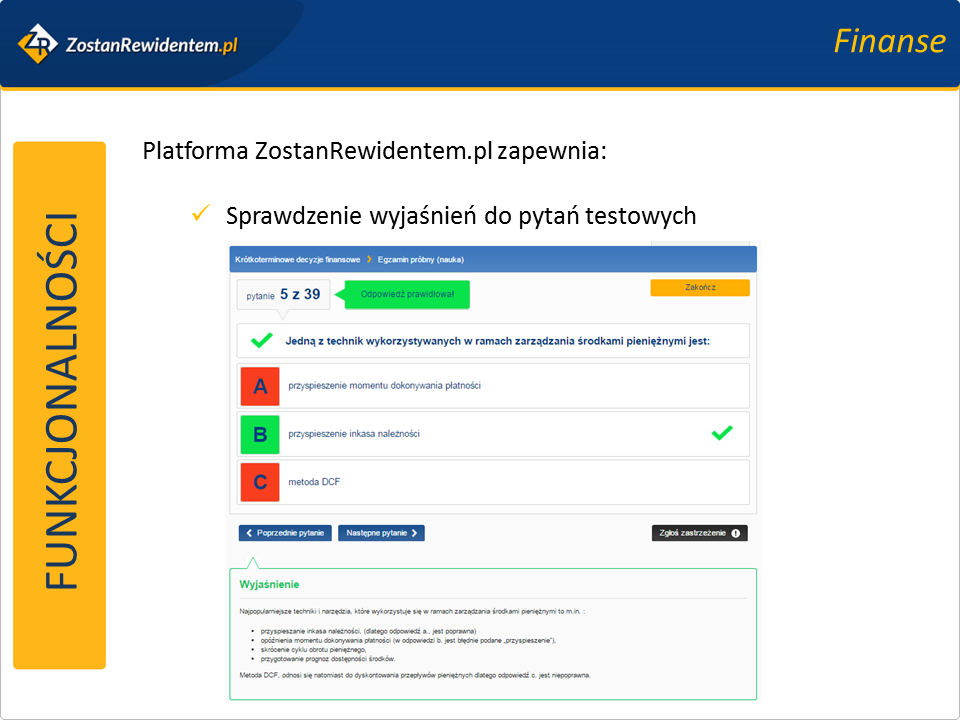The width and height of the screenshot is (960, 720).
Task: Click the green checkmark in answer B row
Action: [x=721, y=433]
